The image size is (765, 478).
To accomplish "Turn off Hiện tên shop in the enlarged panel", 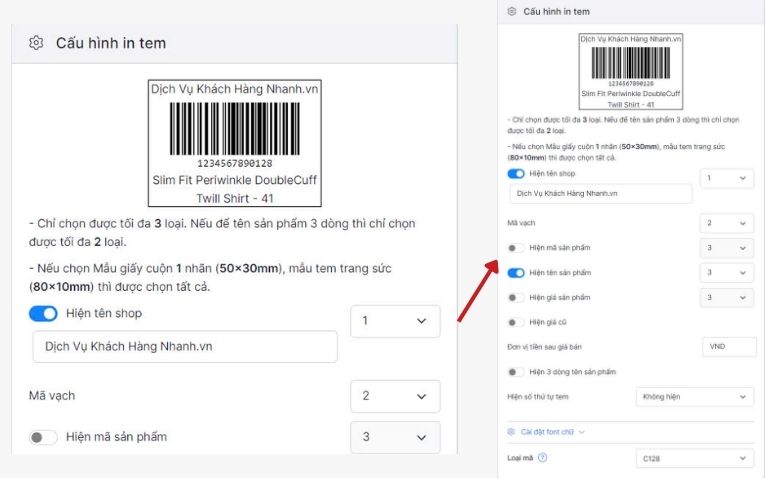I will point(43,314).
